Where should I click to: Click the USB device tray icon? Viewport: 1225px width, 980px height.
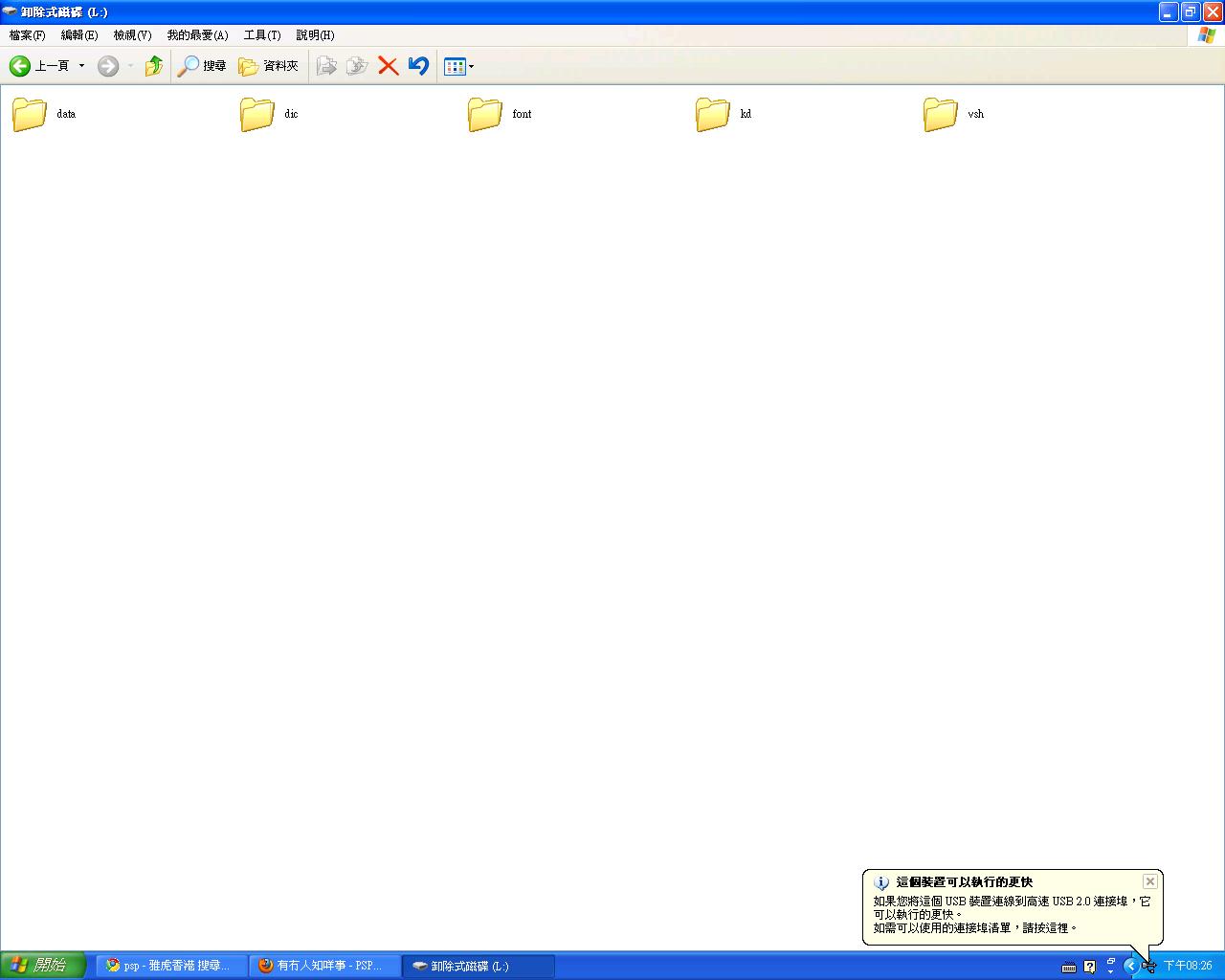(1148, 967)
